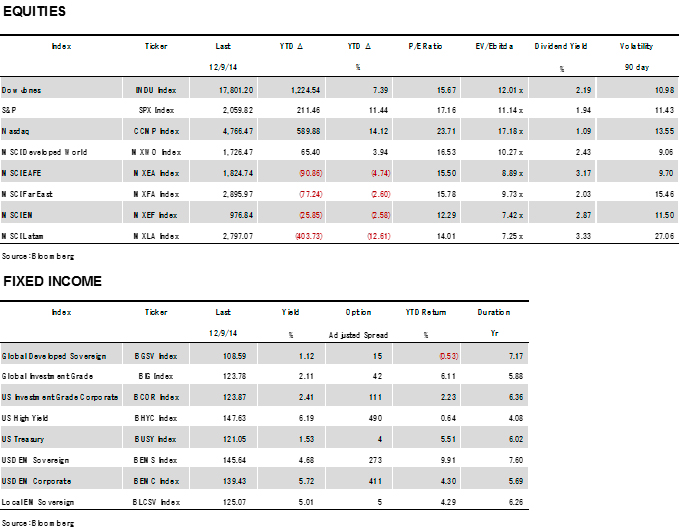The width and height of the screenshot is (680, 532).
Task: Select the CCMP Index ticker cell
Action: [157, 130]
